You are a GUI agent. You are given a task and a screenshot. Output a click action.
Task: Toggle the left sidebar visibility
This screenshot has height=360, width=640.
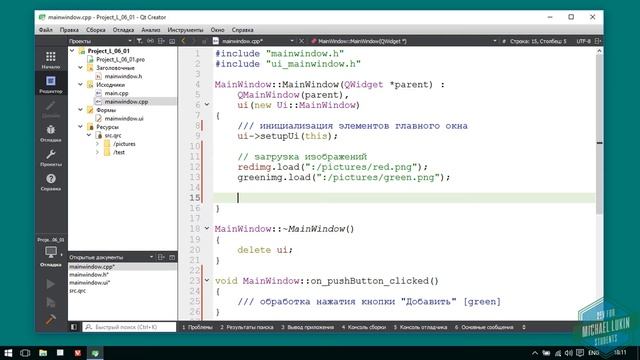[x=73, y=327]
